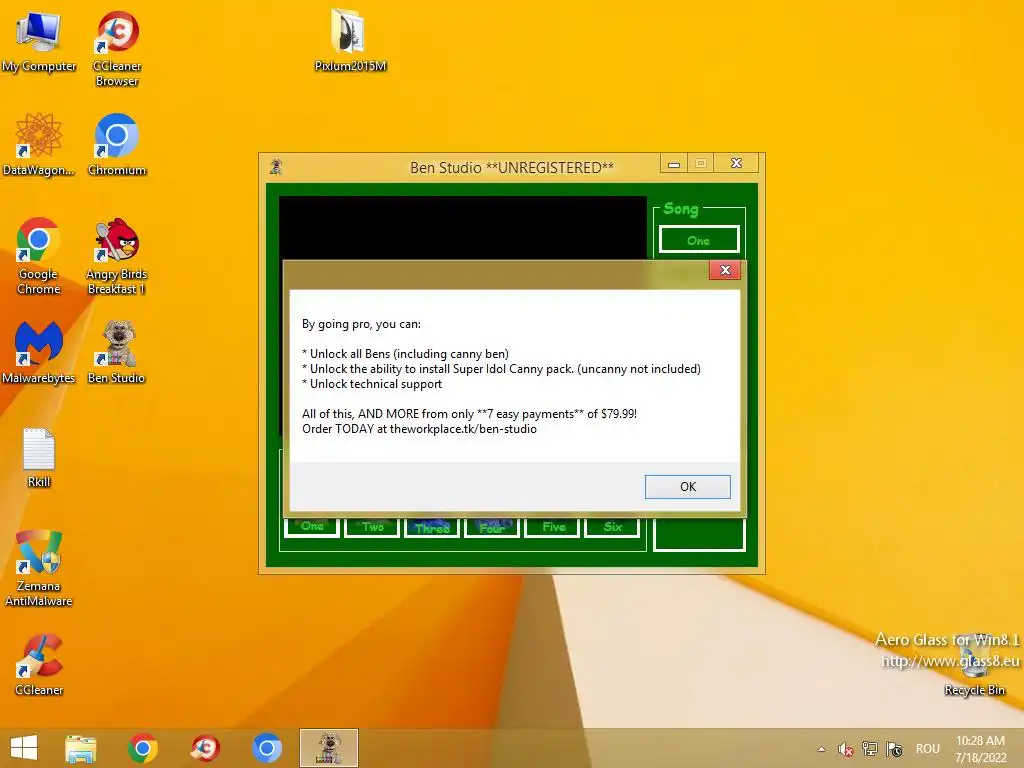Open the Windows Start button
Screen dimensions: 1024x768
(24, 748)
